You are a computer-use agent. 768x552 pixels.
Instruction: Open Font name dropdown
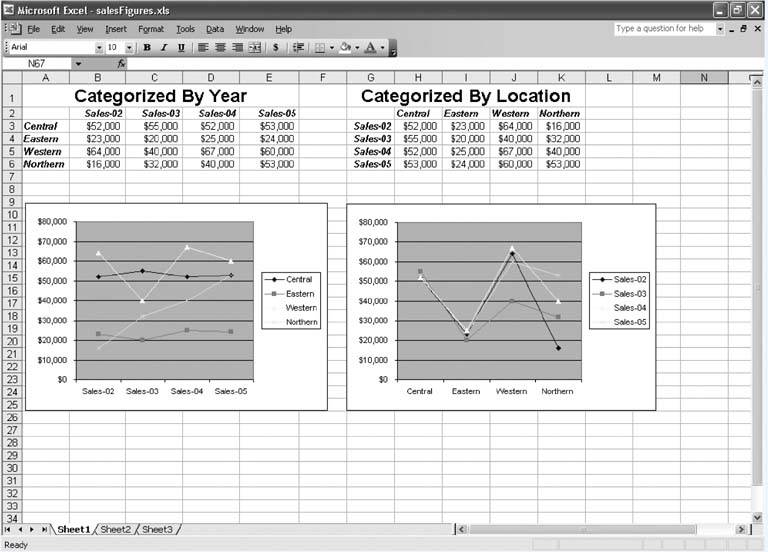99,48
